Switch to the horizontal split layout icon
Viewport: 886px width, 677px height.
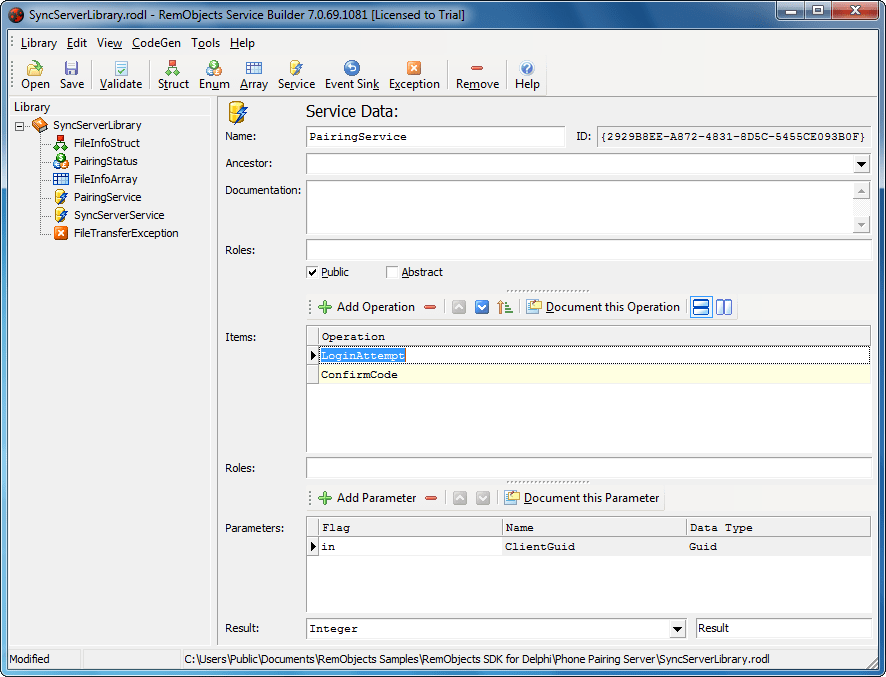click(701, 307)
